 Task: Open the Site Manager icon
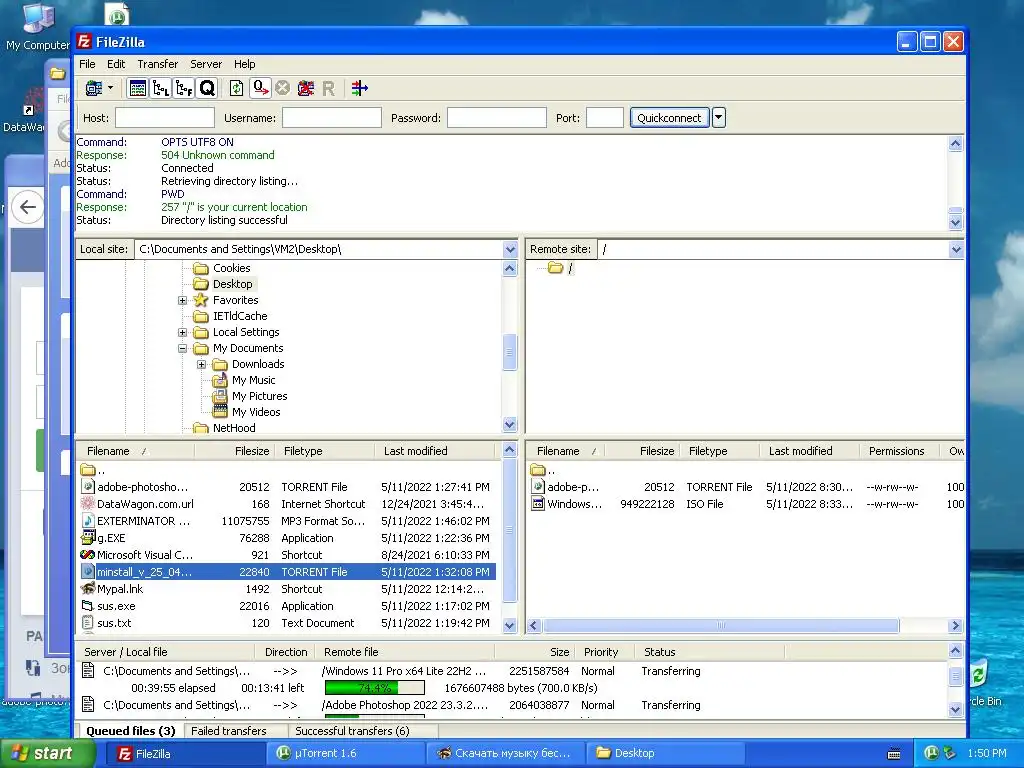pos(94,88)
